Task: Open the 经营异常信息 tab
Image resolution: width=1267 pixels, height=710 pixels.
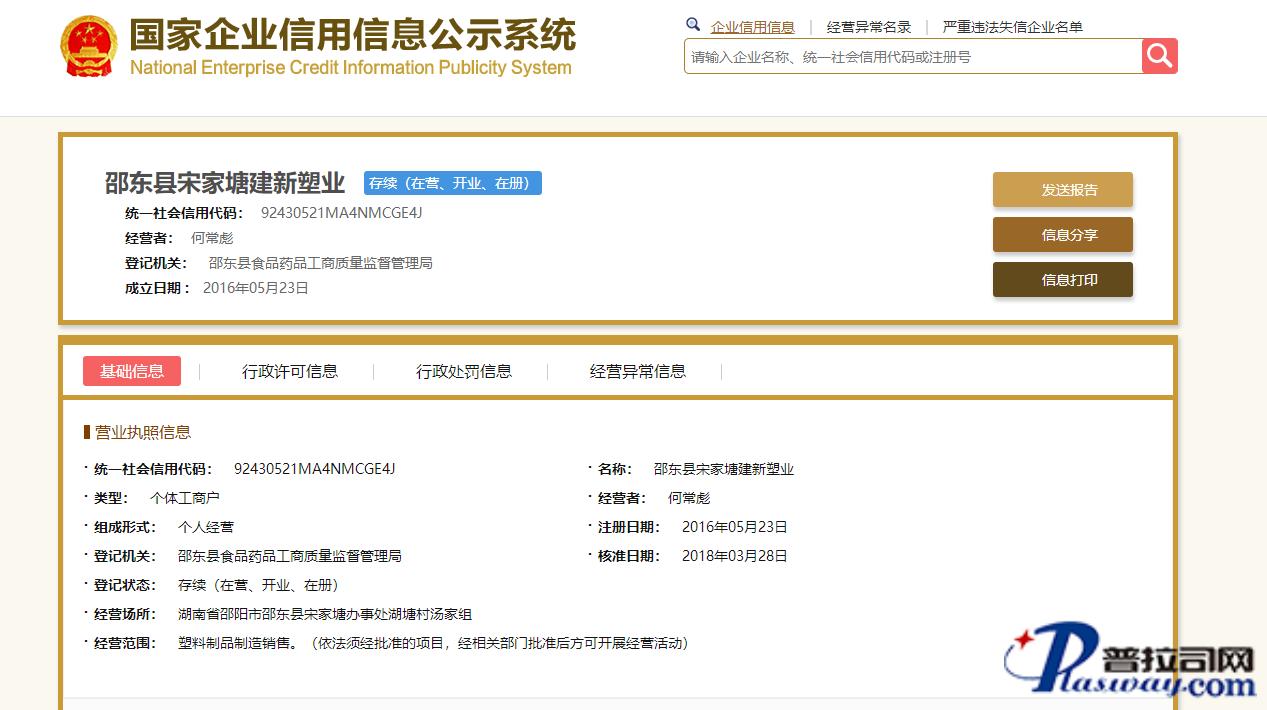Action: [637, 371]
